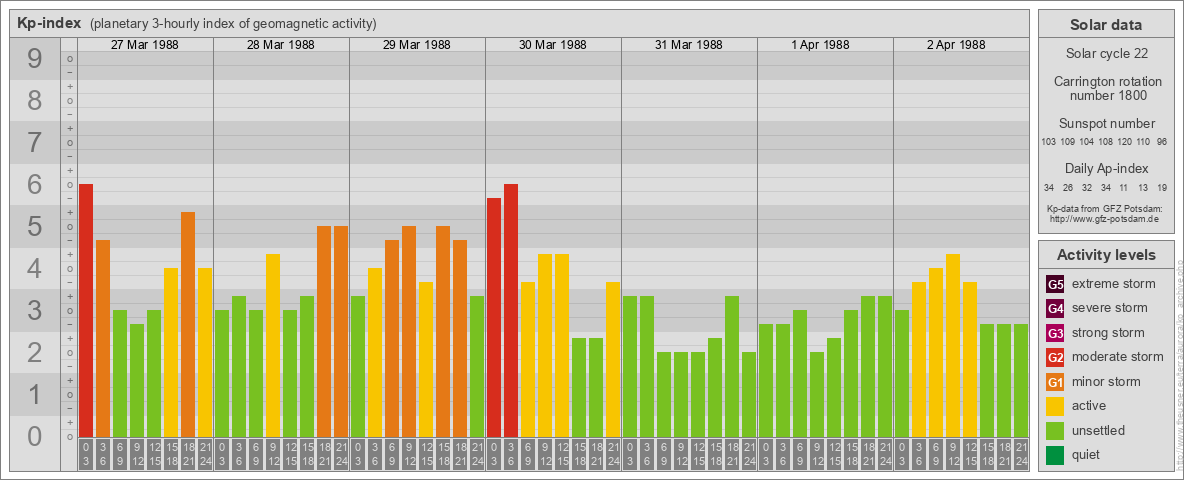Click the red 0-3h bar on 30 Mar

click(494, 318)
